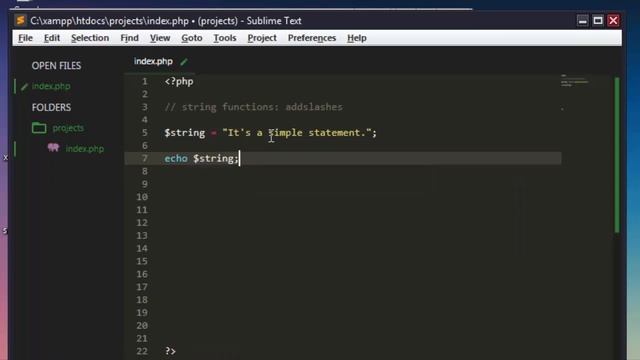
Task: Click line number 5 in gutter
Action: tap(144, 133)
